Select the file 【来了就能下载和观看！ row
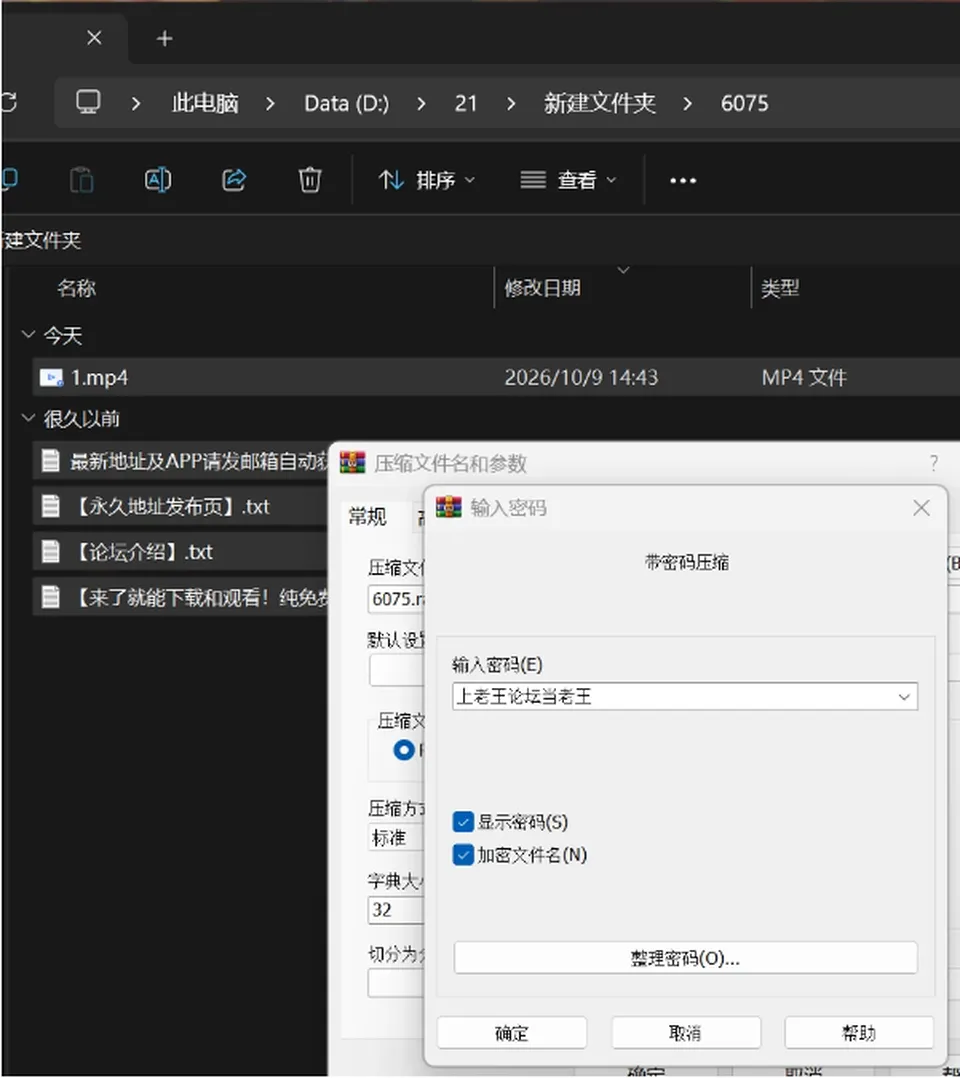The width and height of the screenshot is (960, 1078). (x=181, y=597)
